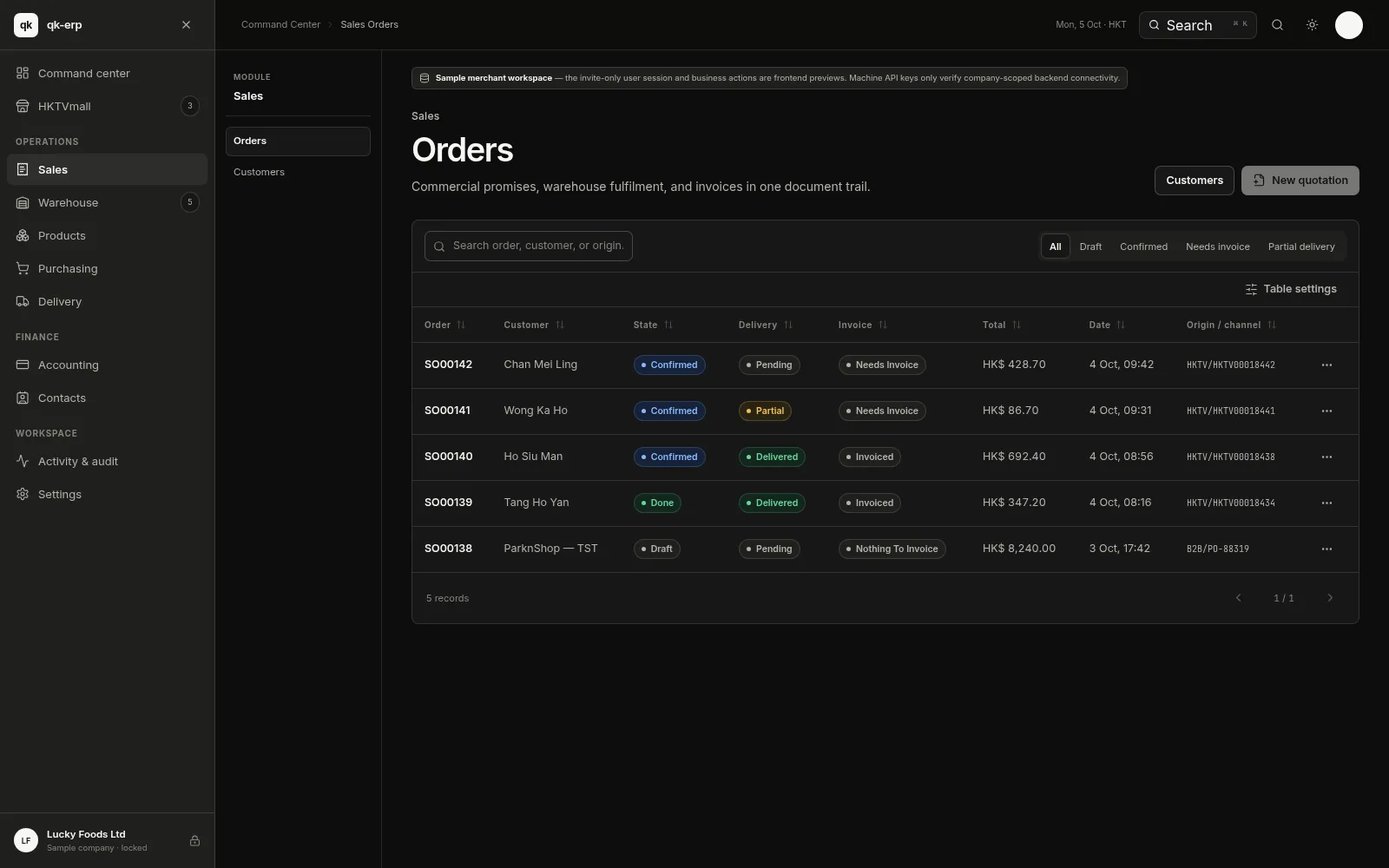1389x868 pixels.
Task: Click the order search input field
Action: (x=528, y=246)
